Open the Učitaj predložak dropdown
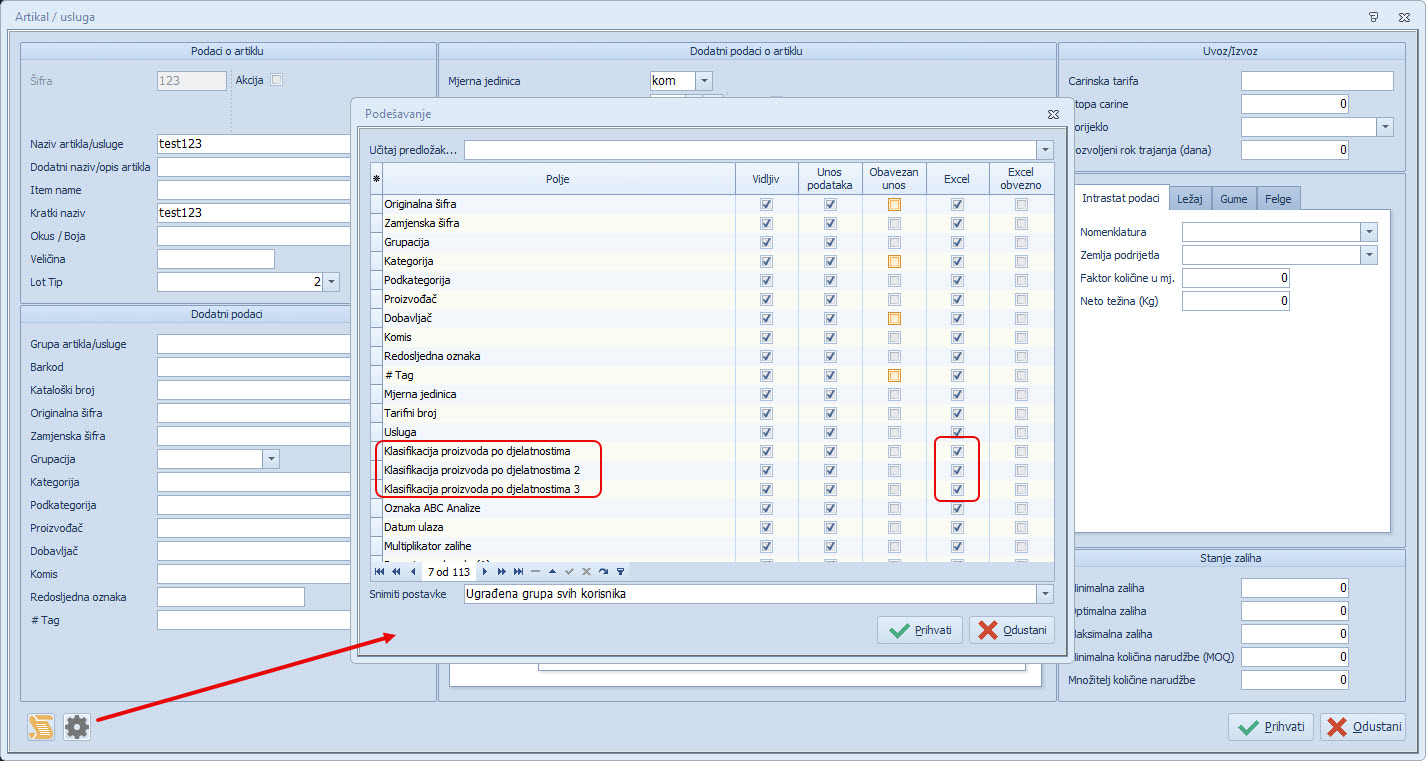The width and height of the screenshot is (1426, 761). [1045, 150]
